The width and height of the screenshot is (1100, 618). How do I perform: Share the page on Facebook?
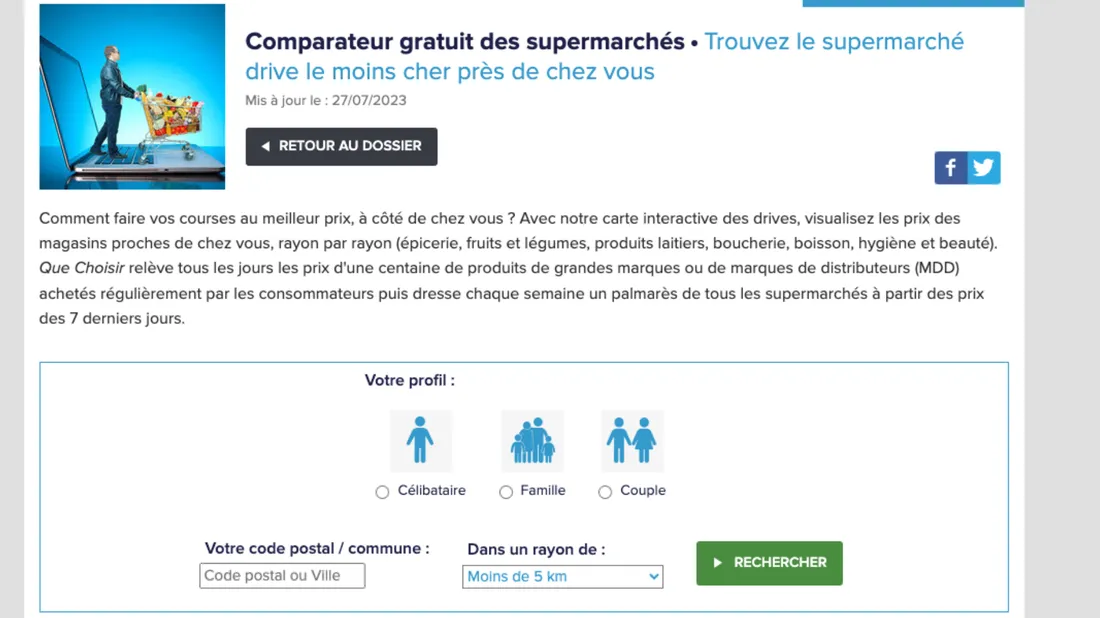click(950, 167)
